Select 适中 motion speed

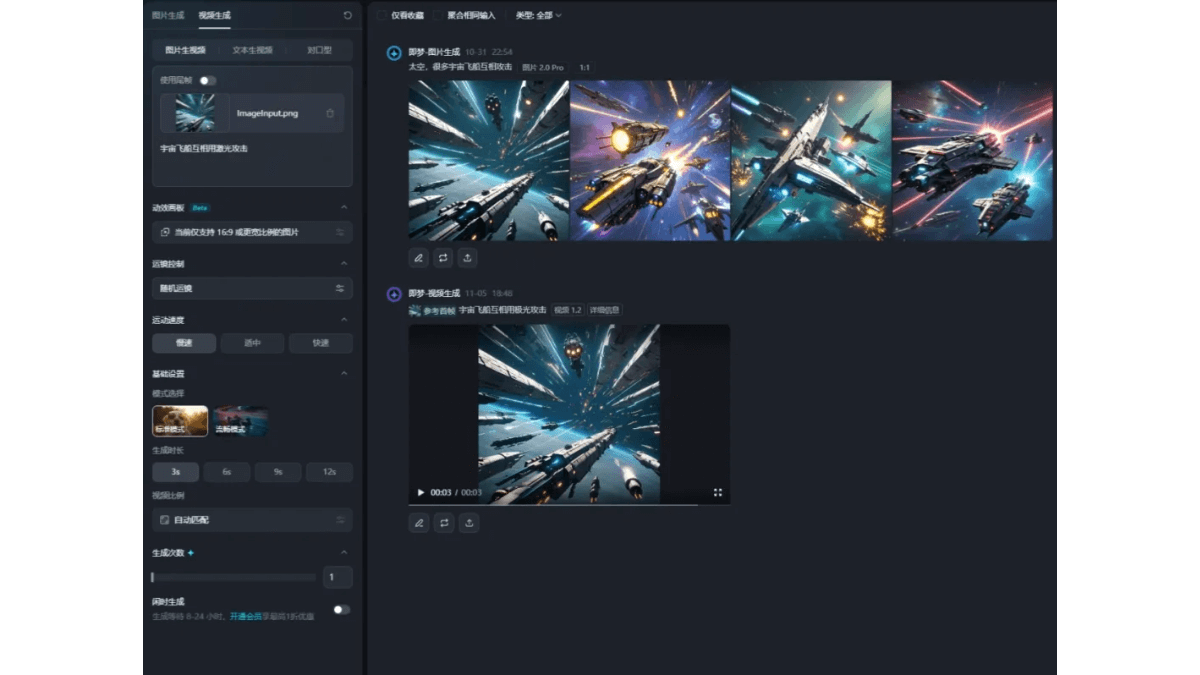(252, 343)
